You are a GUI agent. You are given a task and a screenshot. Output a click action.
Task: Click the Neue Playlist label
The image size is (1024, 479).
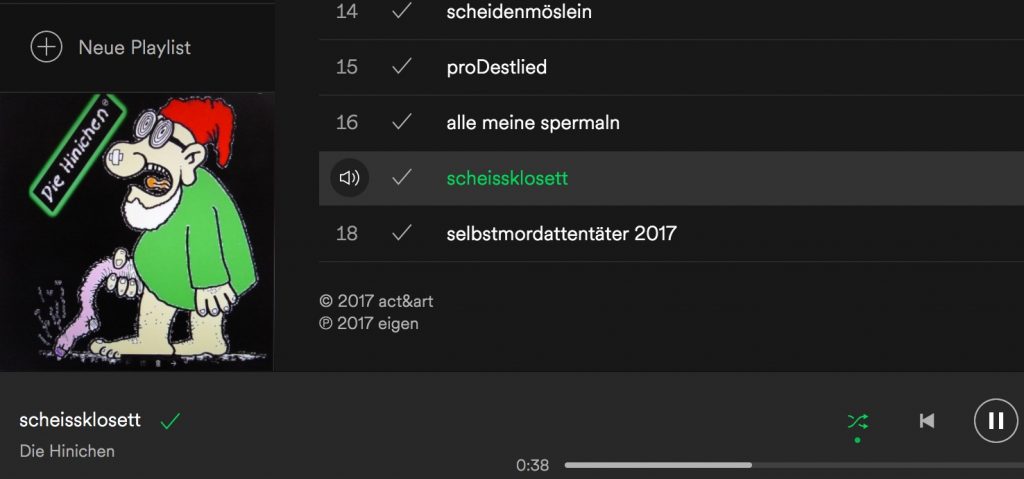[x=135, y=48]
